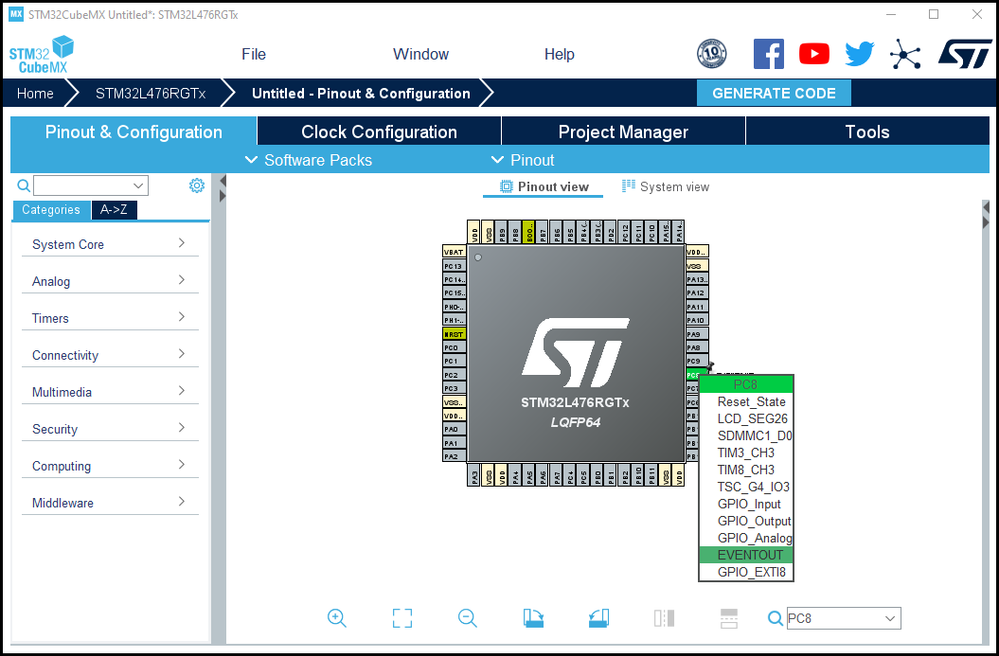Fit the chip to the view
999x656 pixels.
pos(402,618)
